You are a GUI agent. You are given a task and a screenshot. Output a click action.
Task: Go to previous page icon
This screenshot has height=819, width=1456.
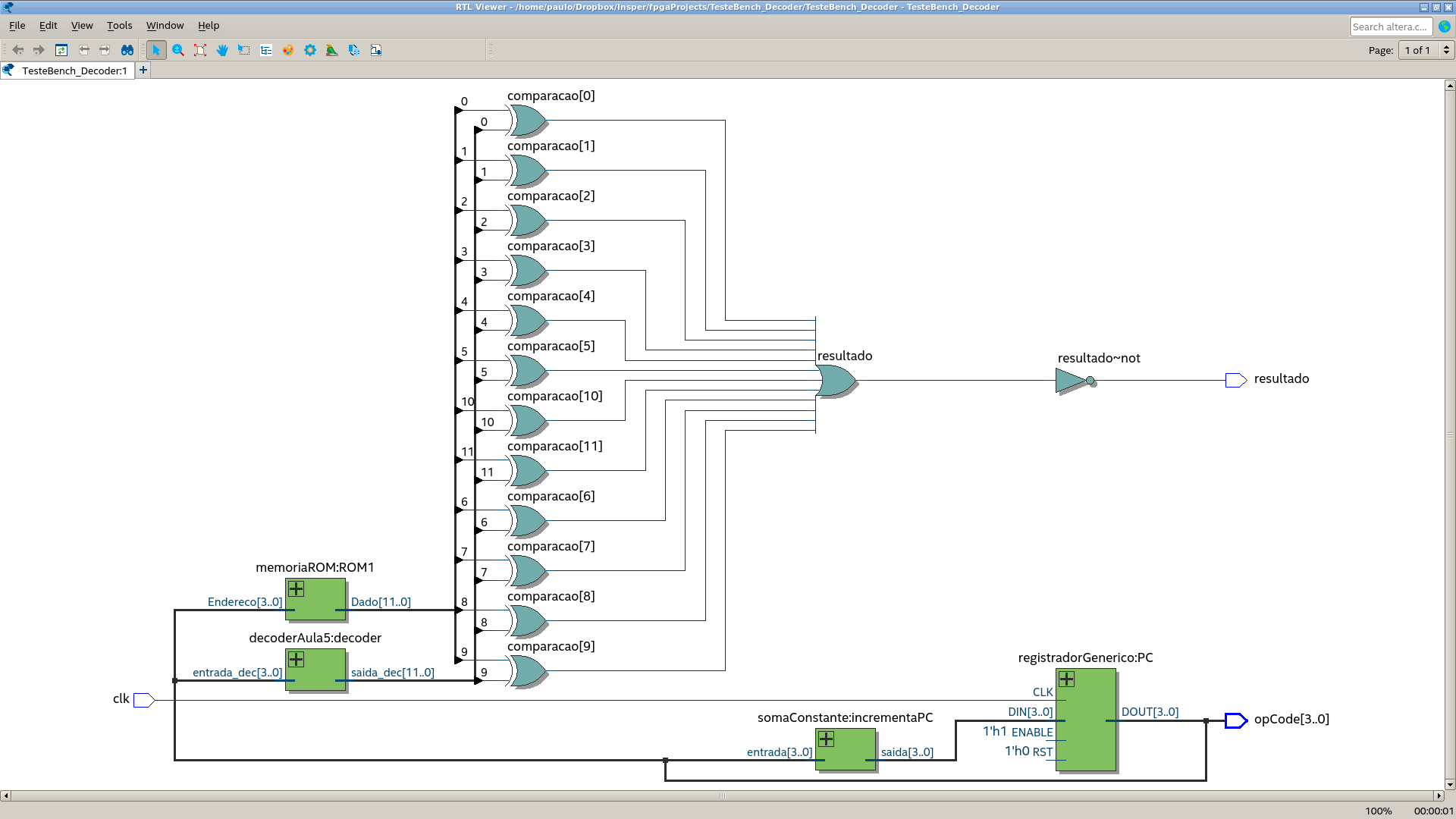tap(84, 50)
